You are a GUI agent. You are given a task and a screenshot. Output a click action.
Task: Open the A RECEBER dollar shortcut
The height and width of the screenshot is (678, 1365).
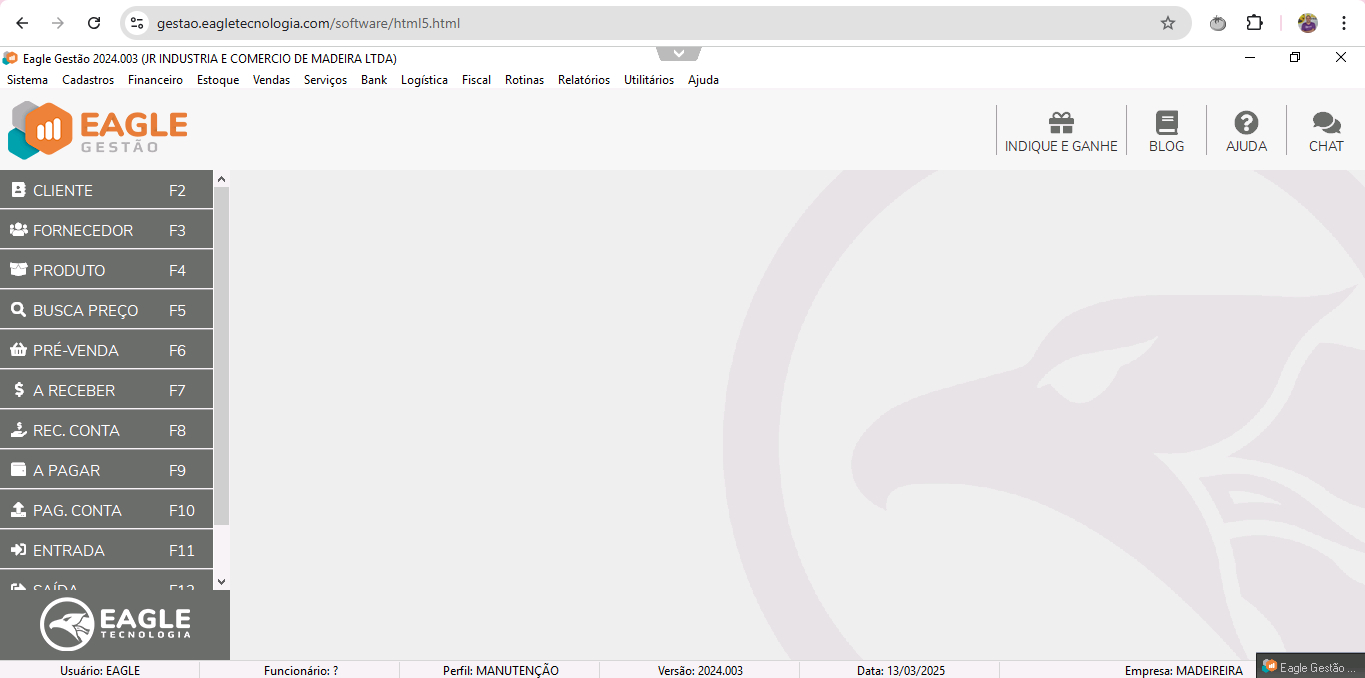tap(106, 390)
